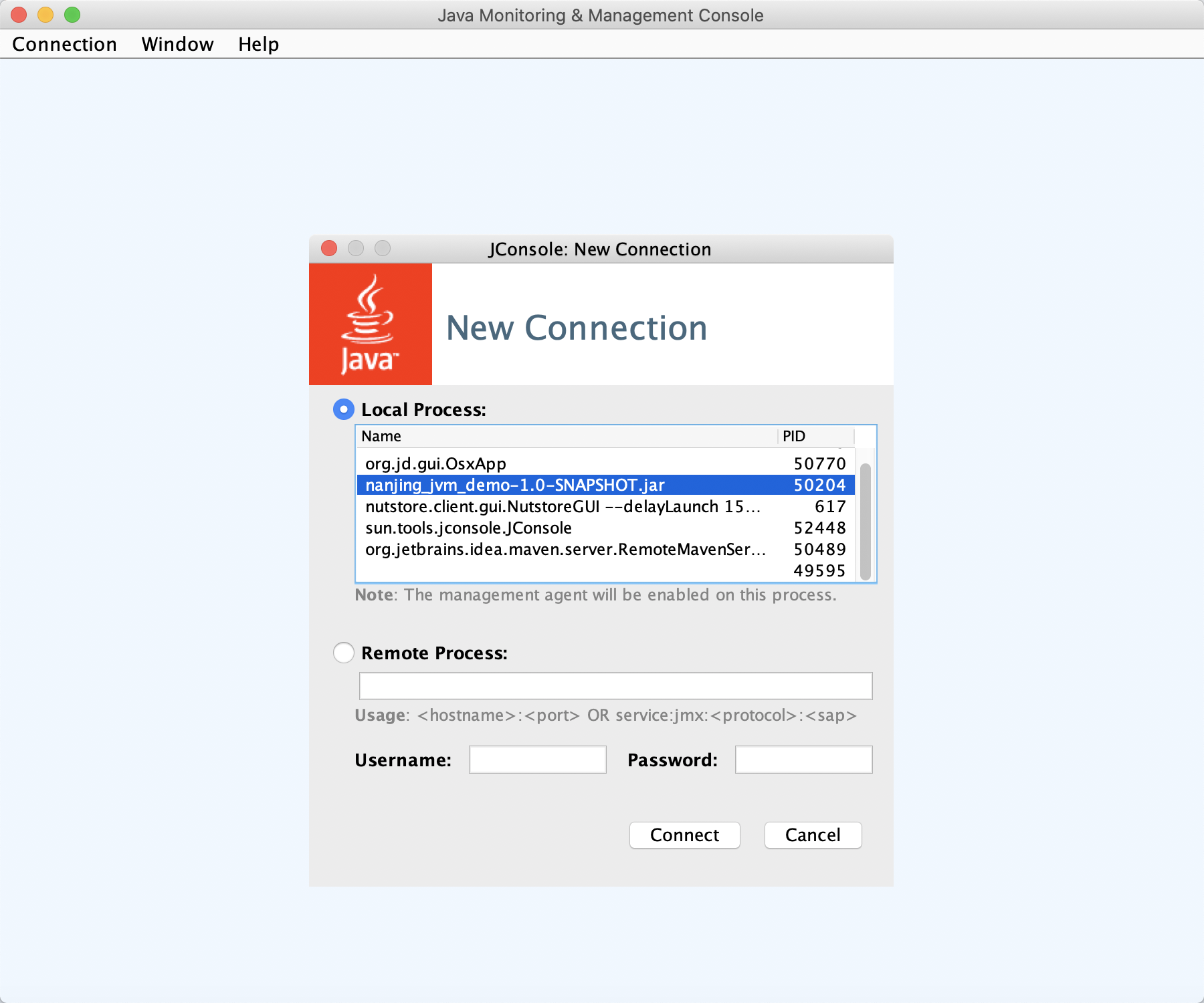1204x1003 pixels.
Task: Click the PID column header
Action: click(816, 436)
